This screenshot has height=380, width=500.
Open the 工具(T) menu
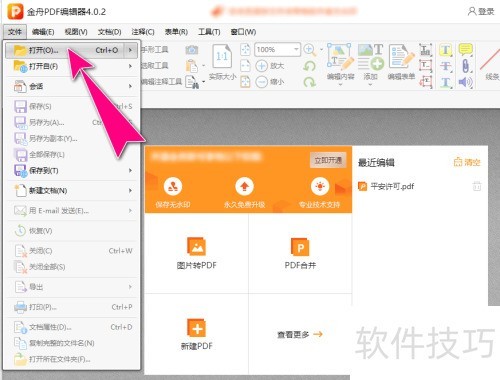pyautogui.click(x=209, y=32)
